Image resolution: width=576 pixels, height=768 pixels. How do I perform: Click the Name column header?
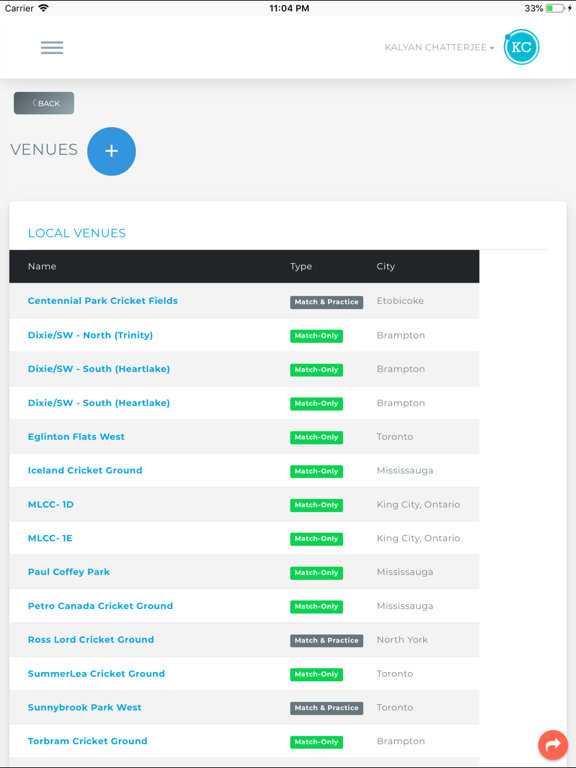42,266
